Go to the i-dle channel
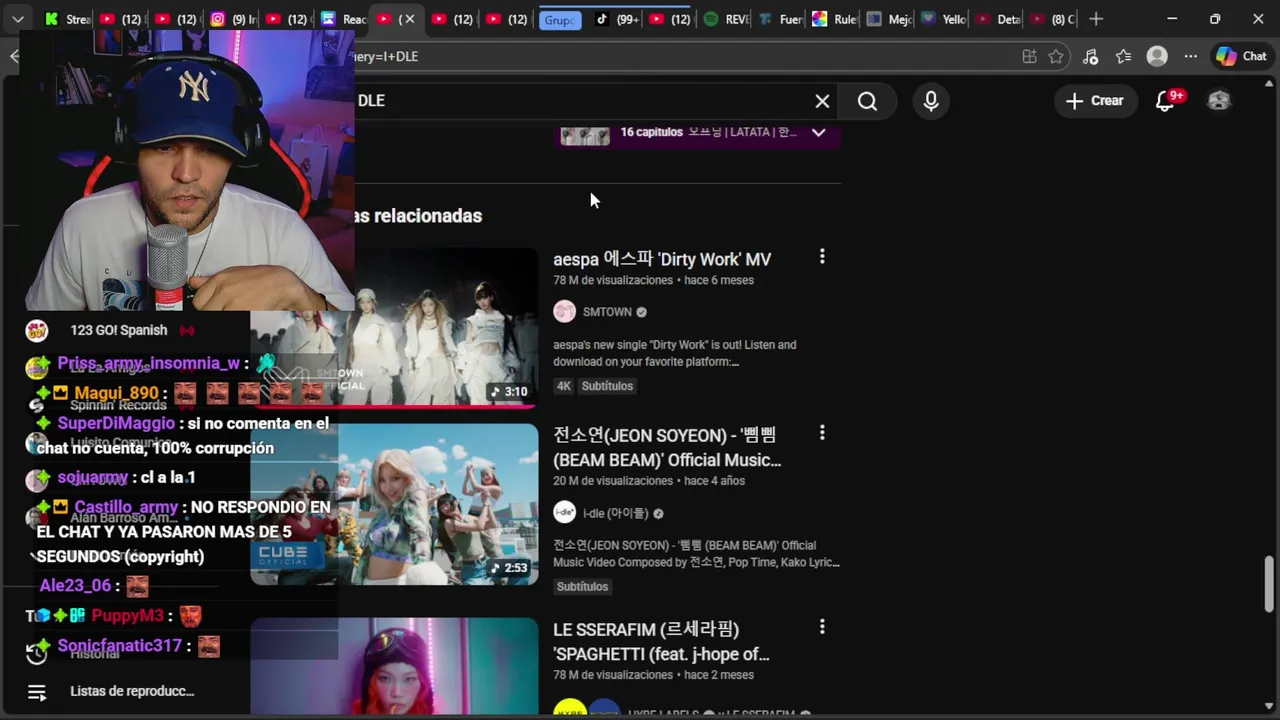 615,513
